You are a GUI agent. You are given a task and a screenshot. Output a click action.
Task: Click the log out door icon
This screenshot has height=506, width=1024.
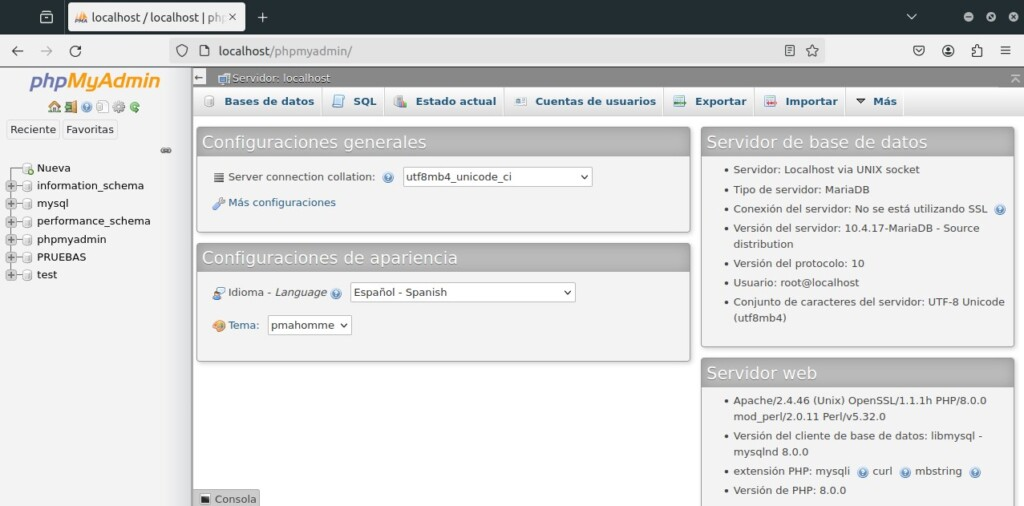click(70, 107)
